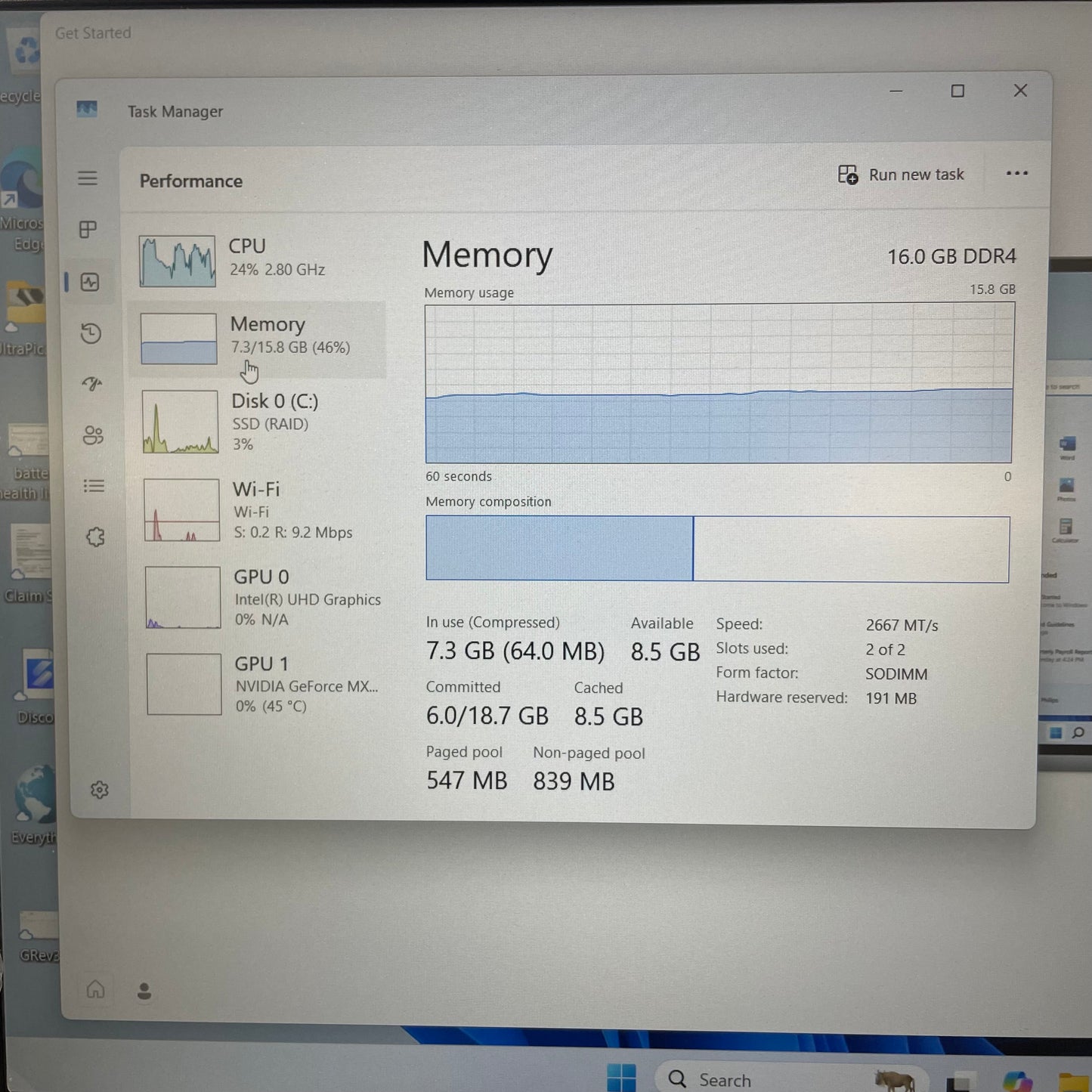The width and height of the screenshot is (1092, 1092).
Task: Go to the Processes page icon
Action: (88, 230)
